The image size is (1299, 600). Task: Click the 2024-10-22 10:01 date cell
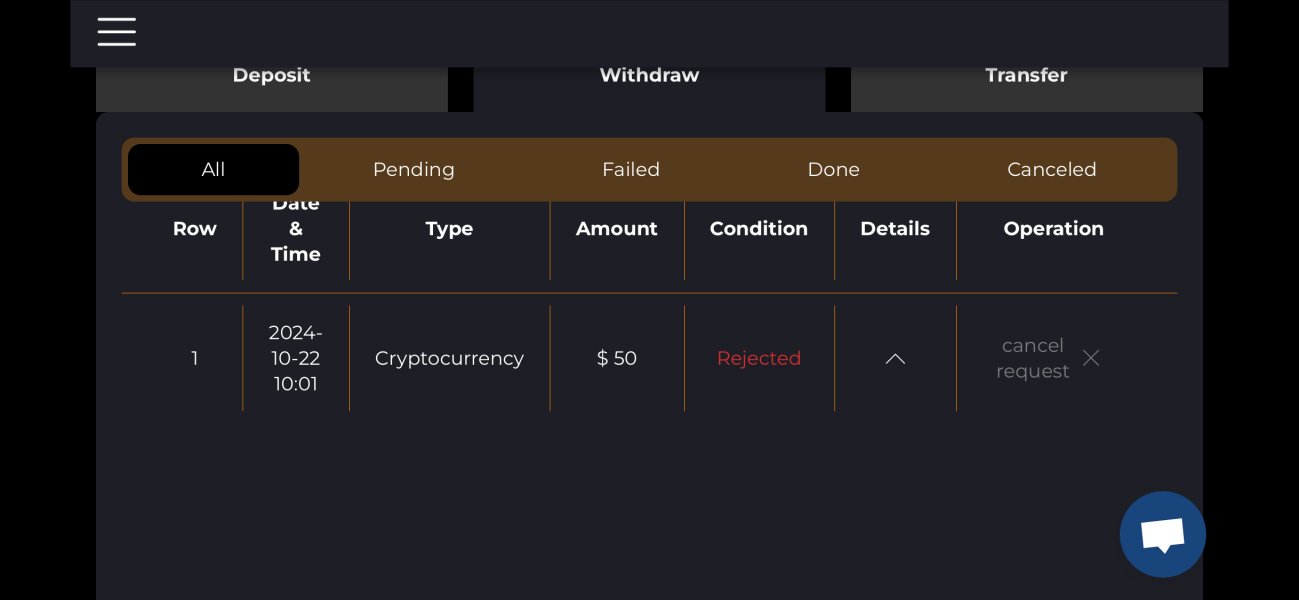coord(296,358)
